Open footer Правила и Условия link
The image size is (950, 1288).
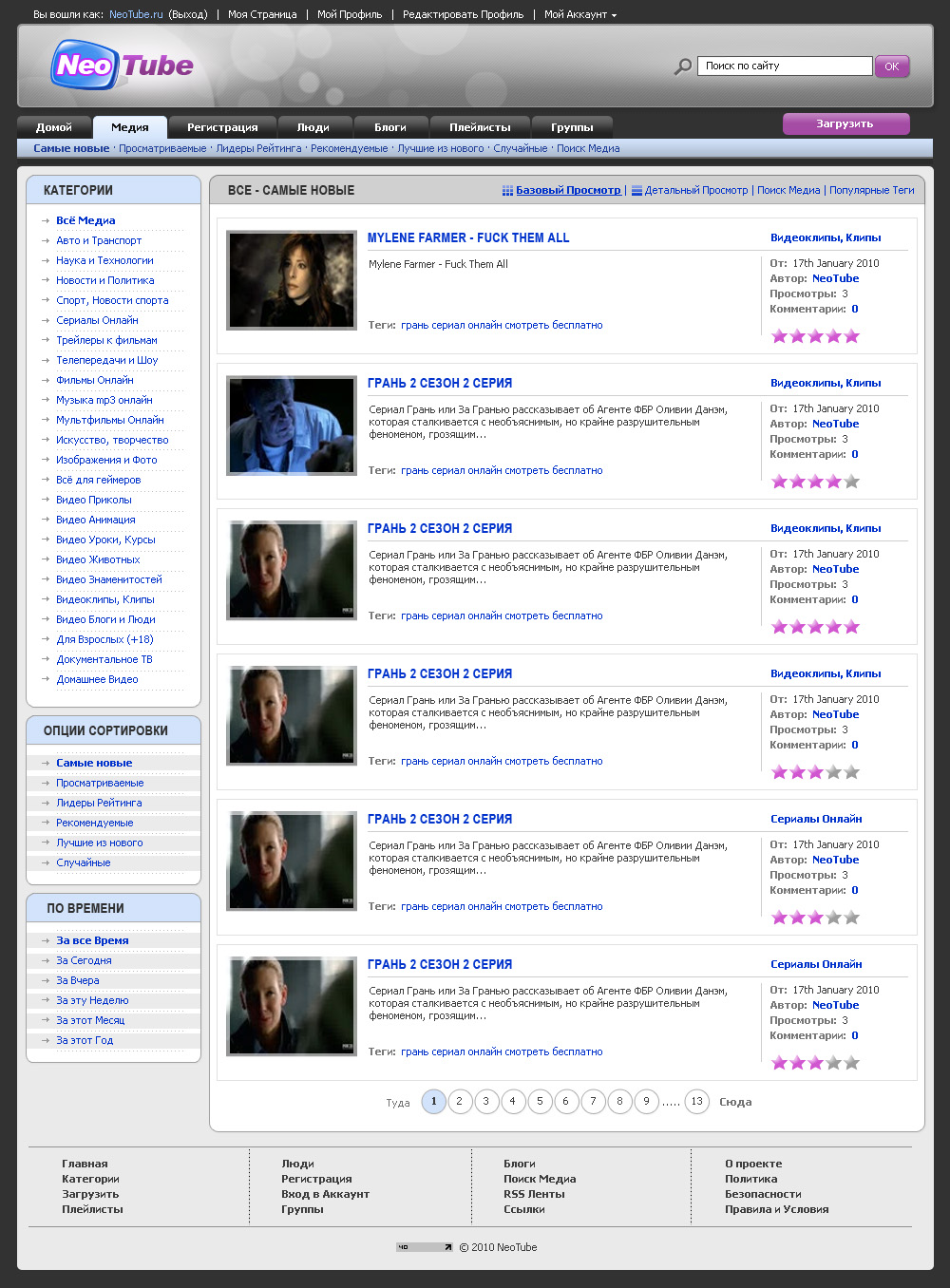[x=776, y=1209]
